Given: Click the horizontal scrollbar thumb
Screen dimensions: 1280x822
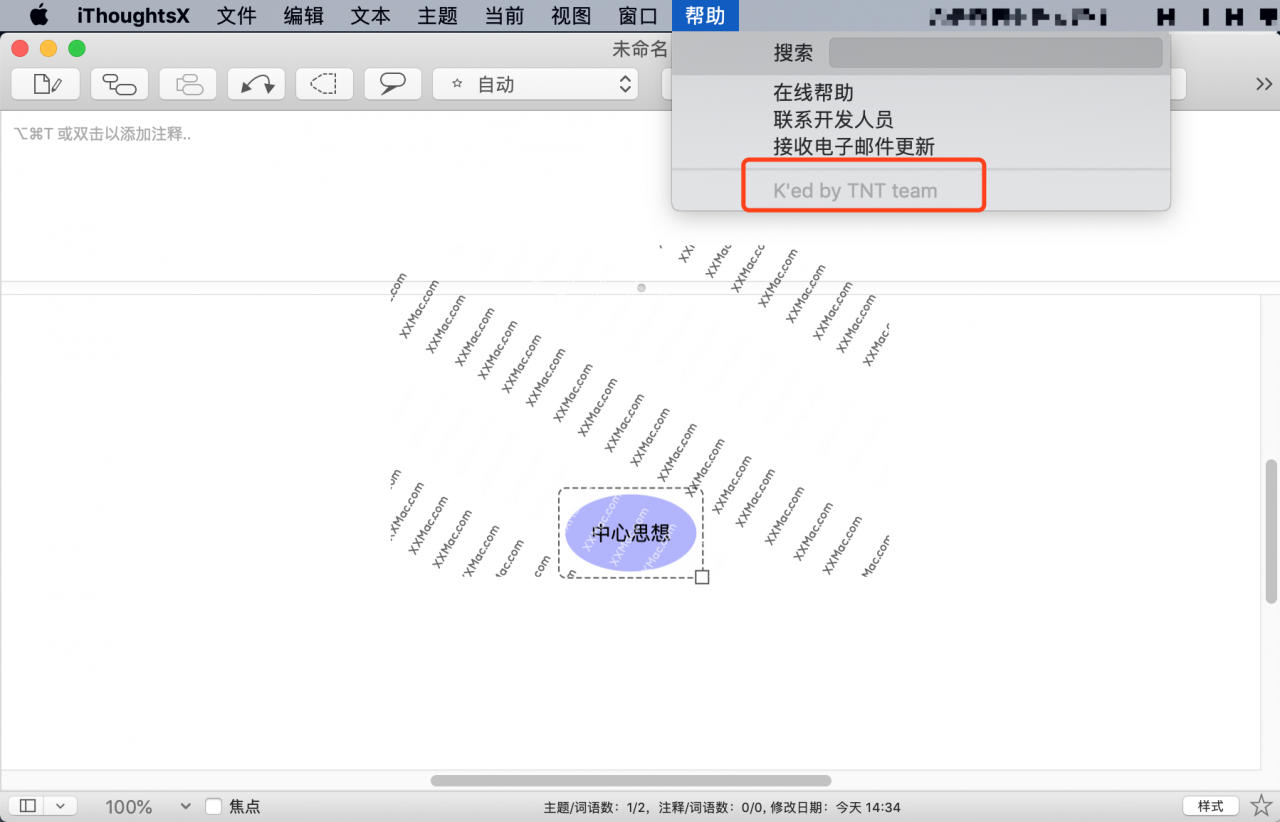Looking at the screenshot, I should 631,780.
